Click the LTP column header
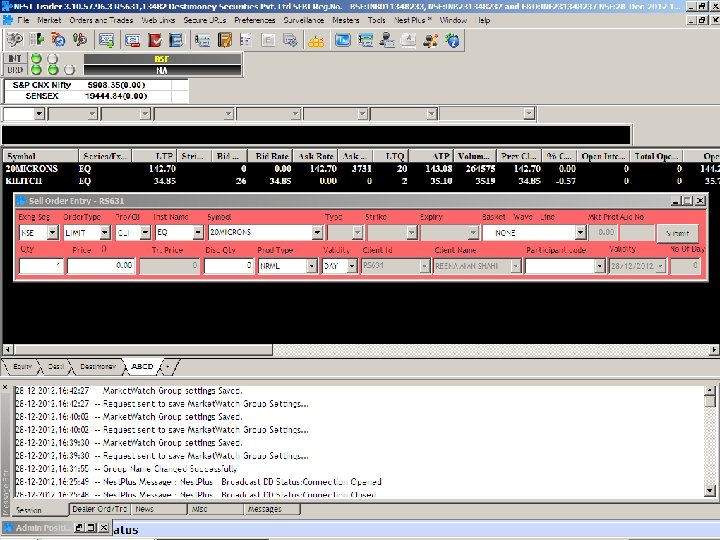 pos(155,156)
